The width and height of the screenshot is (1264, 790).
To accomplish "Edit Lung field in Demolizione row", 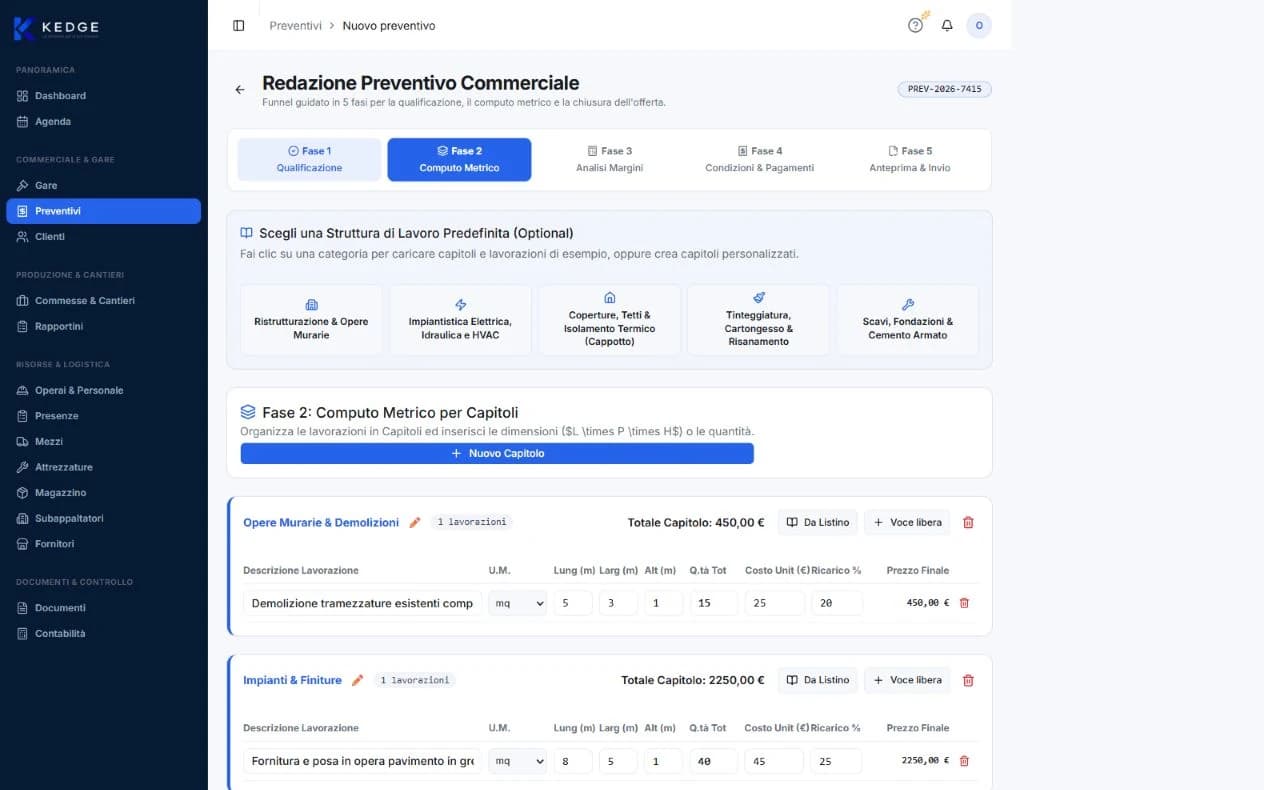I will (x=573, y=603).
